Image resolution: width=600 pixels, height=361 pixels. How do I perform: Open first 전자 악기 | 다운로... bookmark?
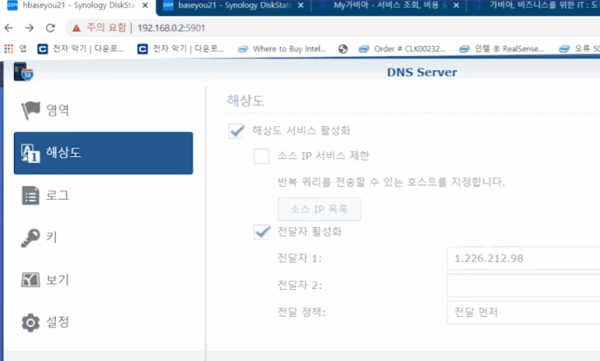tap(81, 49)
